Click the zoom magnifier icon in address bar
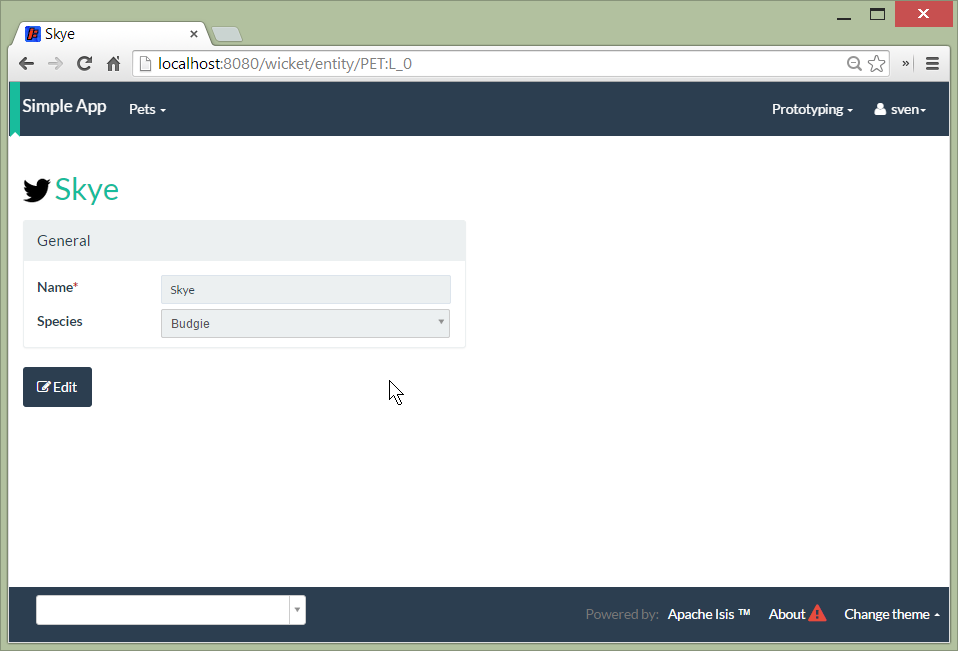This screenshot has width=958, height=651. pyautogui.click(x=854, y=64)
